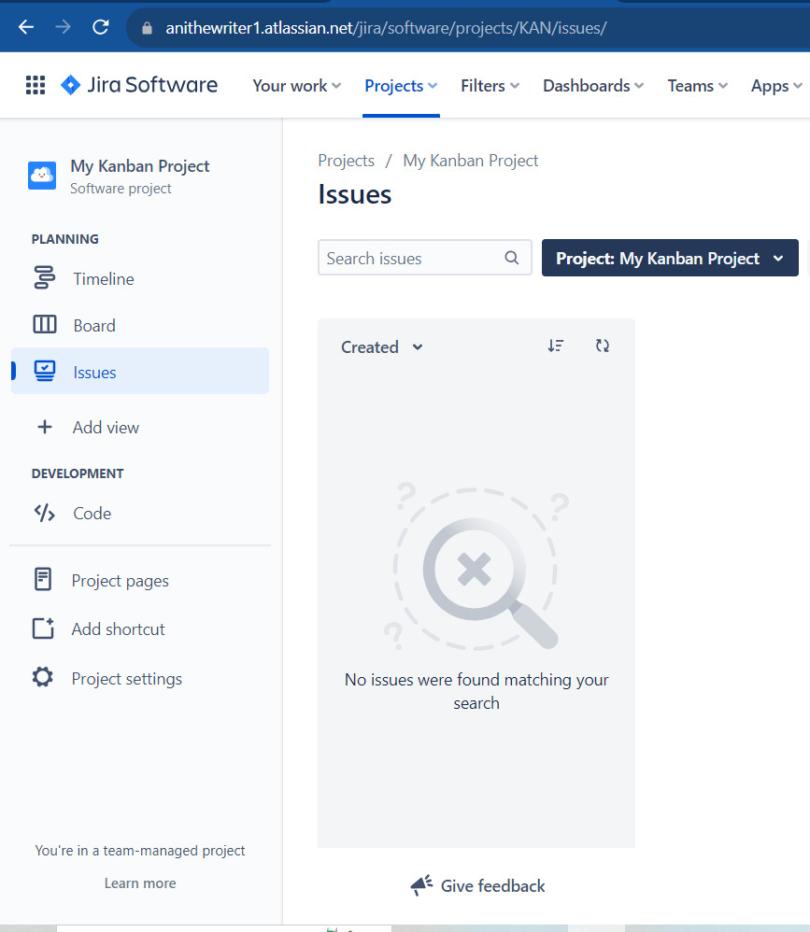Screen dimensions: 810x932
Task: Click the Issues sidebar icon
Action: coord(44,371)
